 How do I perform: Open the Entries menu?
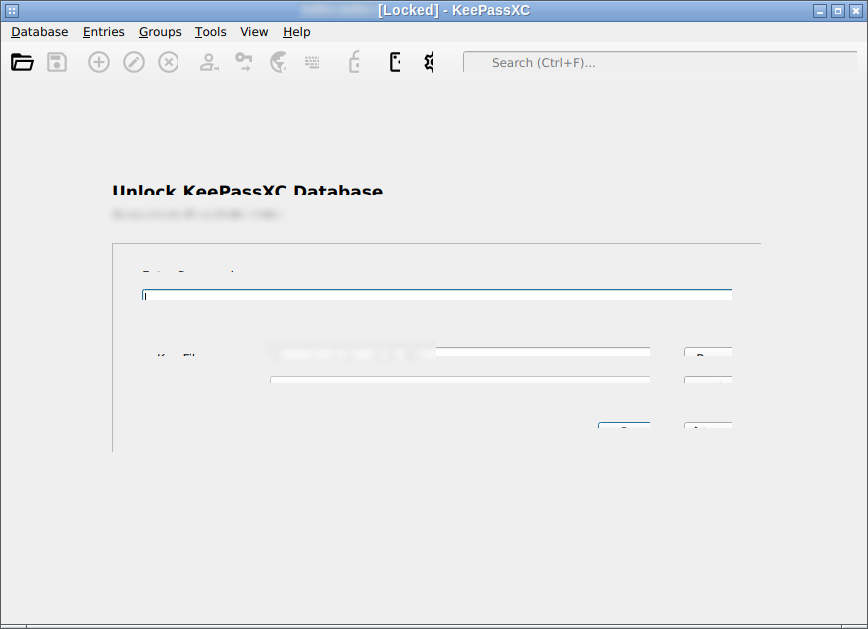point(104,32)
